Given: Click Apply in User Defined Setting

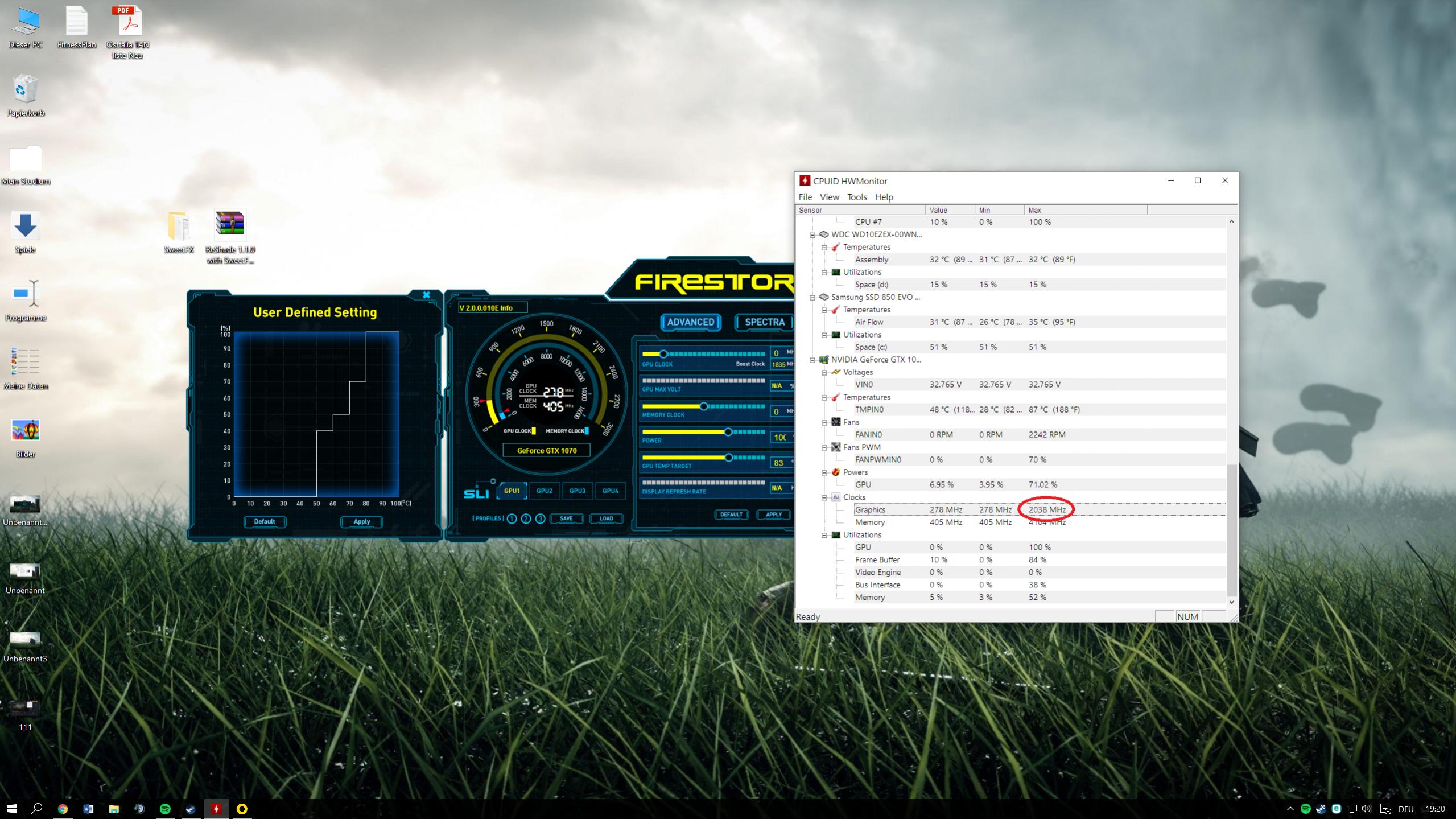Looking at the screenshot, I should [x=361, y=521].
